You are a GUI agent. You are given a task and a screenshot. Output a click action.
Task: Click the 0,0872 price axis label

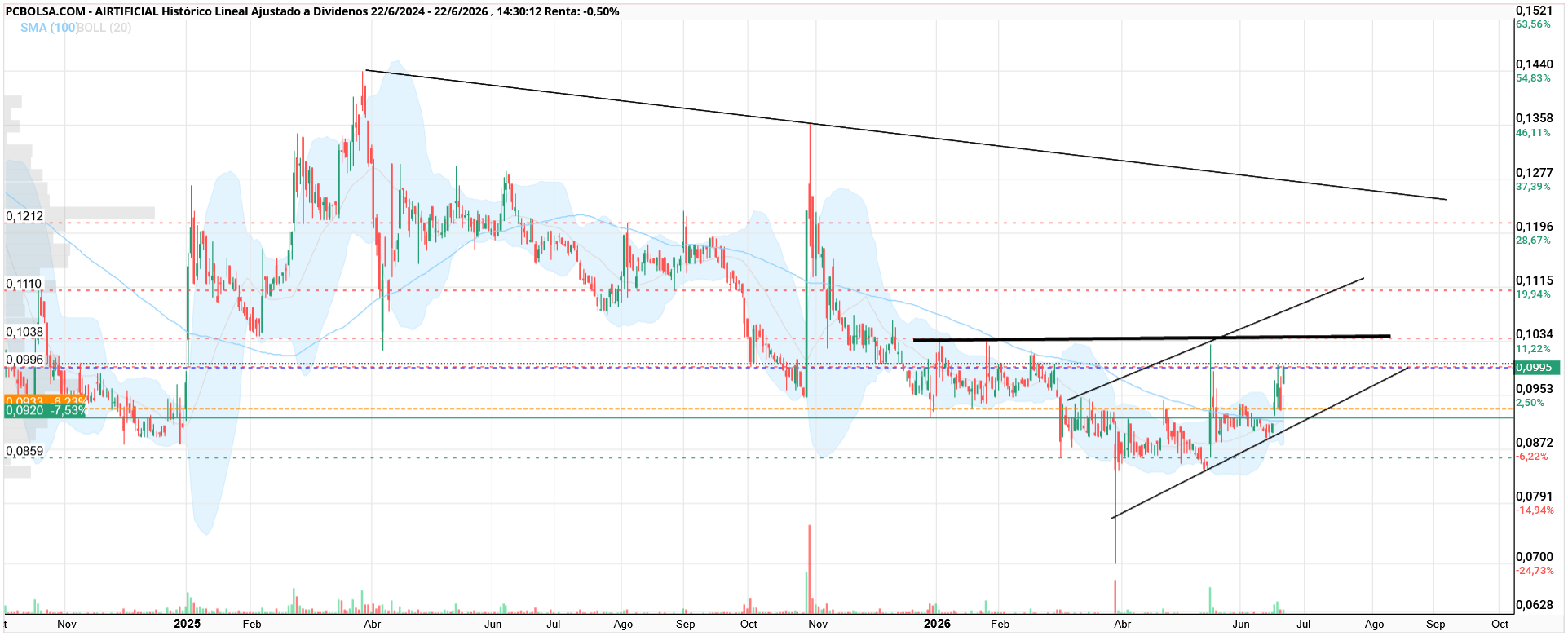(x=1534, y=443)
